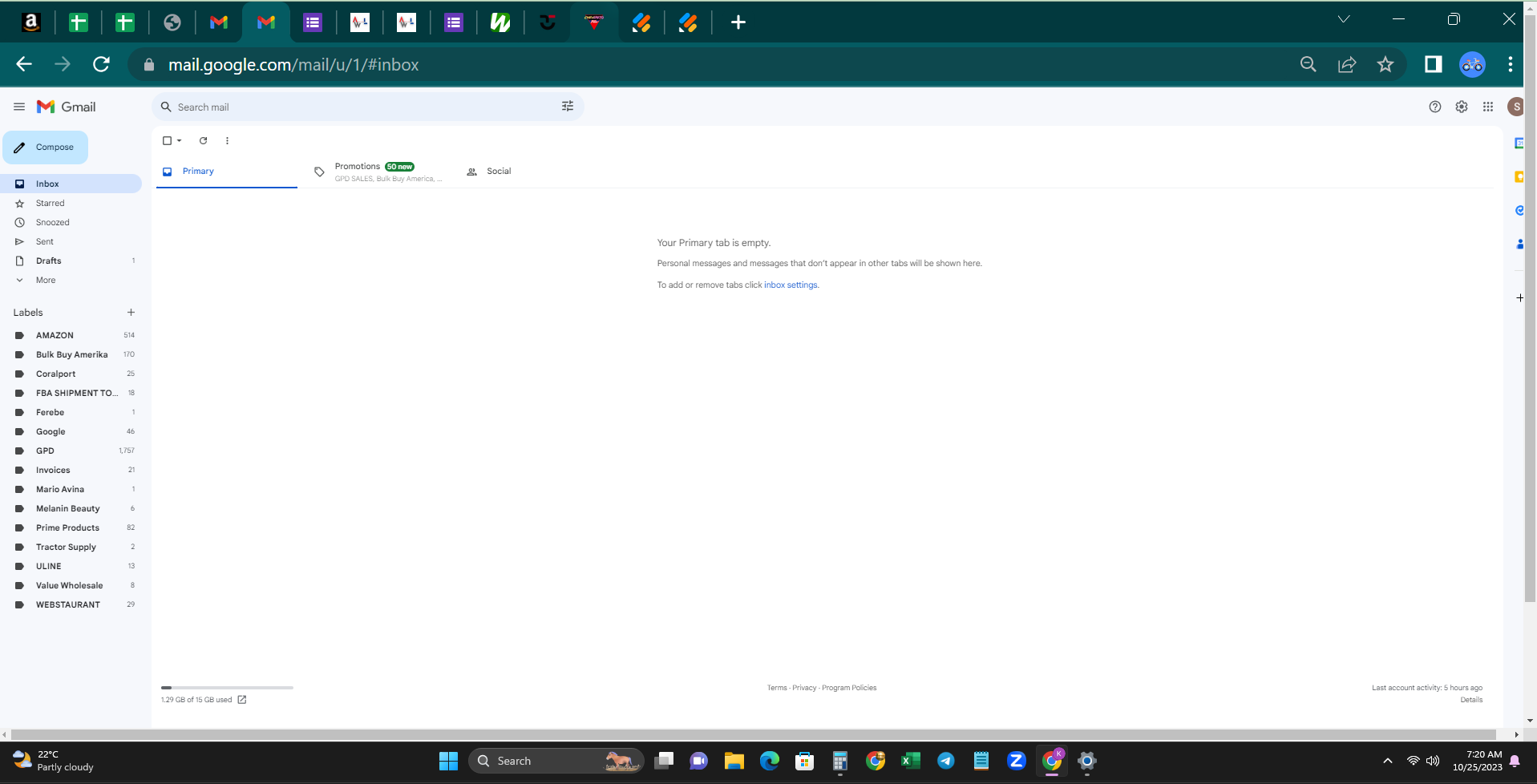Open Gmail Settings gear icon
1537x784 pixels.
tap(1462, 107)
